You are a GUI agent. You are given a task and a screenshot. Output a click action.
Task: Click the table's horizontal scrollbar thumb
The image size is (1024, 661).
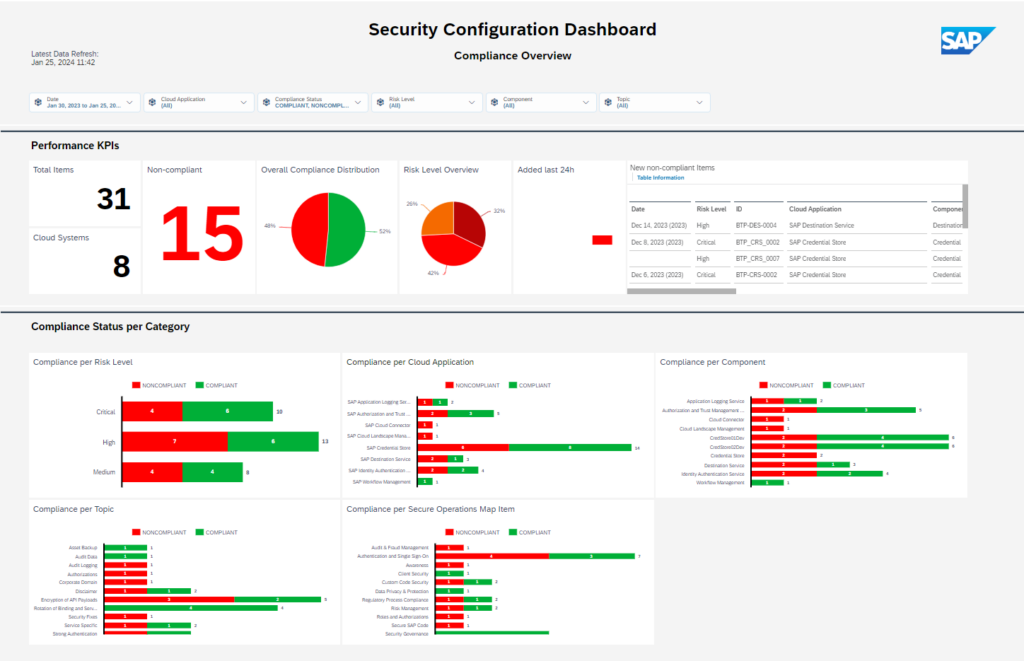click(x=681, y=291)
